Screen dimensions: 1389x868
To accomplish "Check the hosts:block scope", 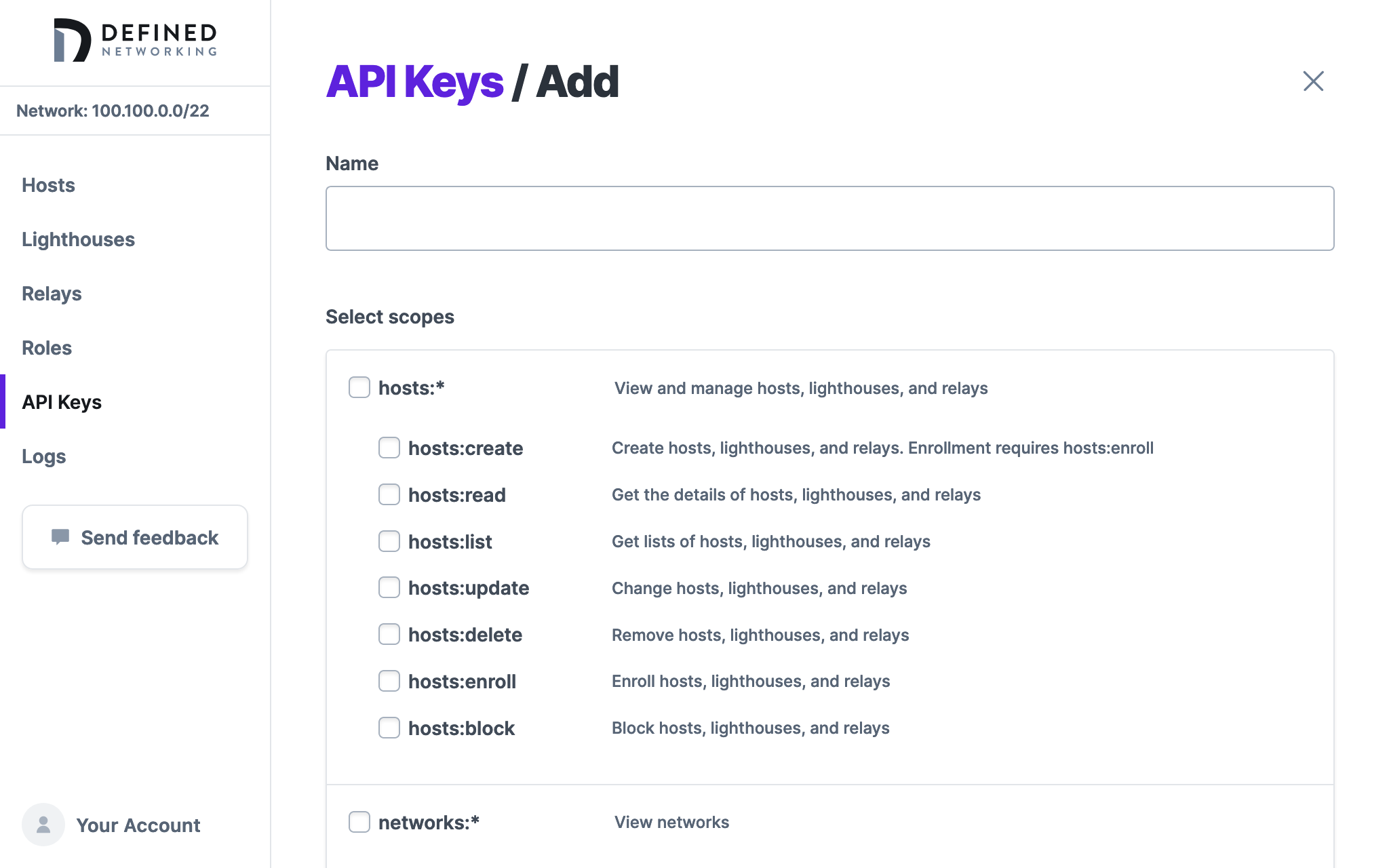I will point(389,728).
